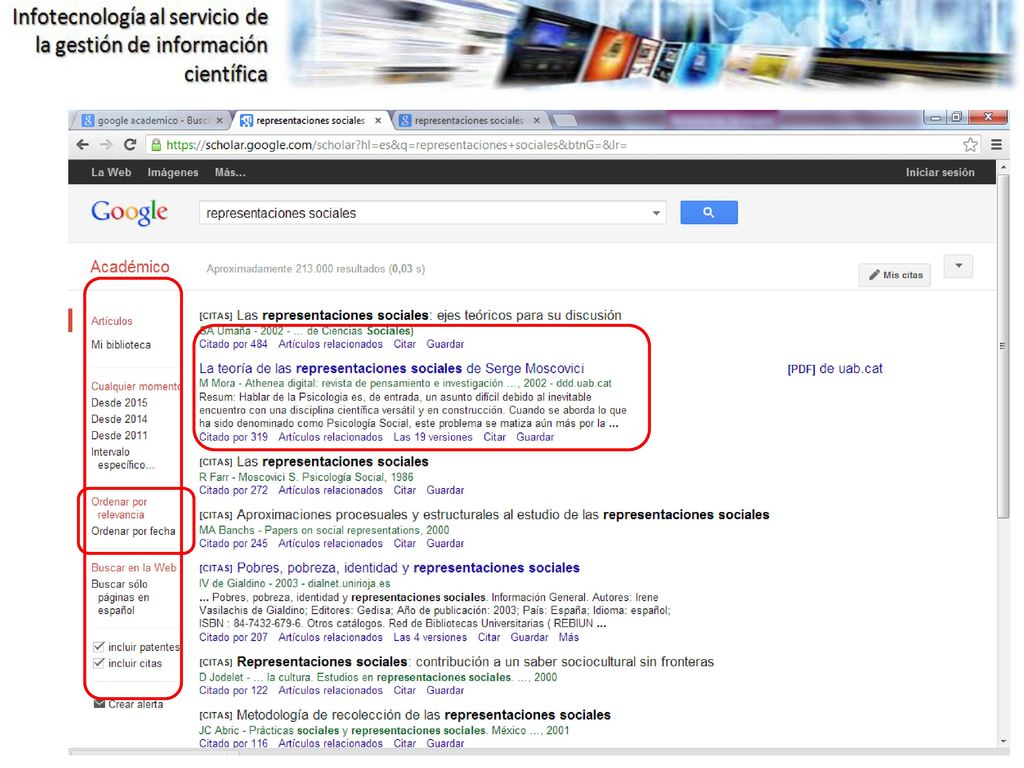Click the browser forward arrow
Screen dimensions: 1024x768
[106, 145]
